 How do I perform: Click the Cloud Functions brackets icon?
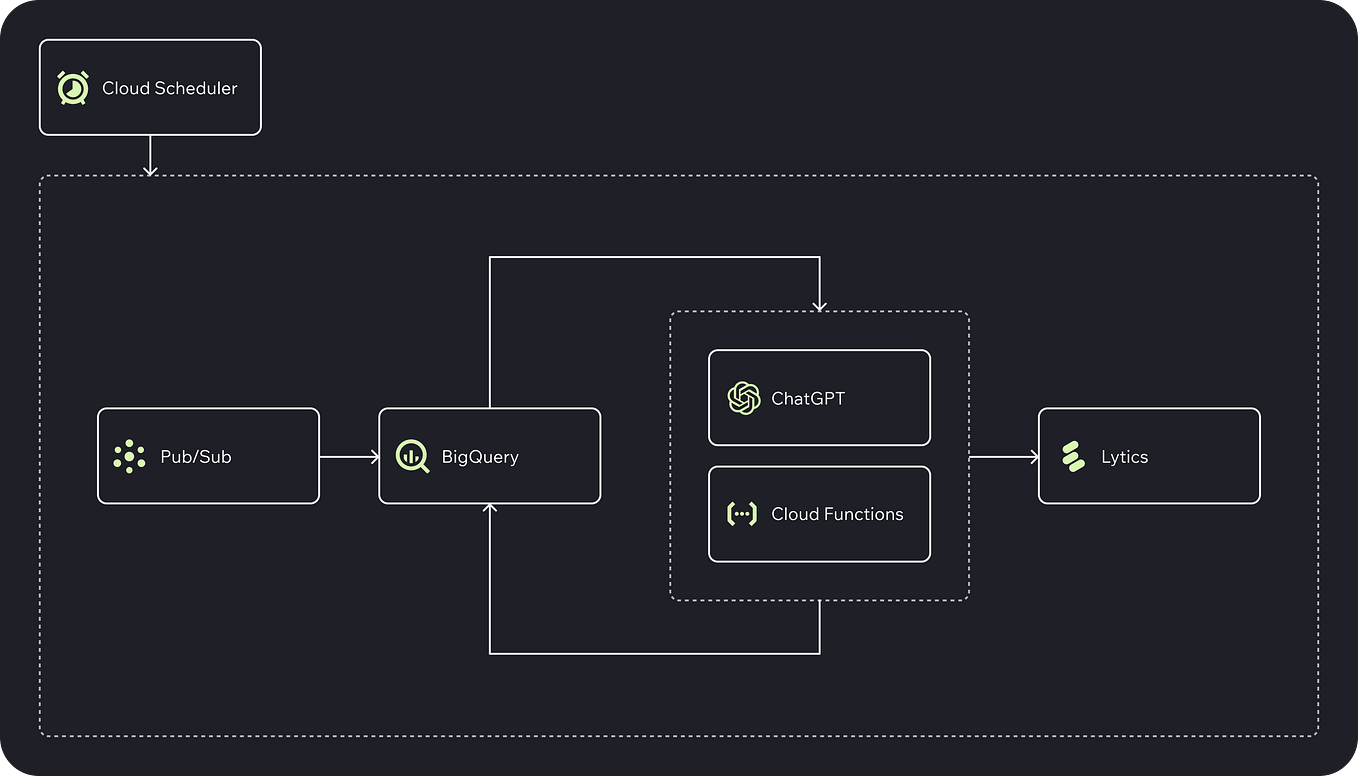pyautogui.click(x=741, y=514)
